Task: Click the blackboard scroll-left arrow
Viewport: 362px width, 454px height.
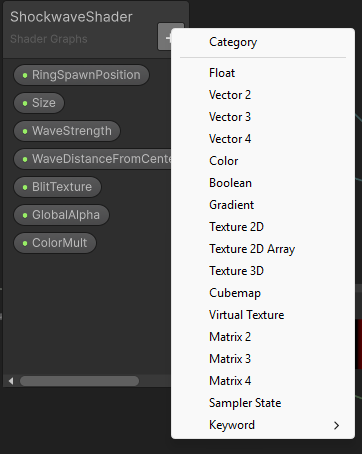Action: [x=11, y=381]
